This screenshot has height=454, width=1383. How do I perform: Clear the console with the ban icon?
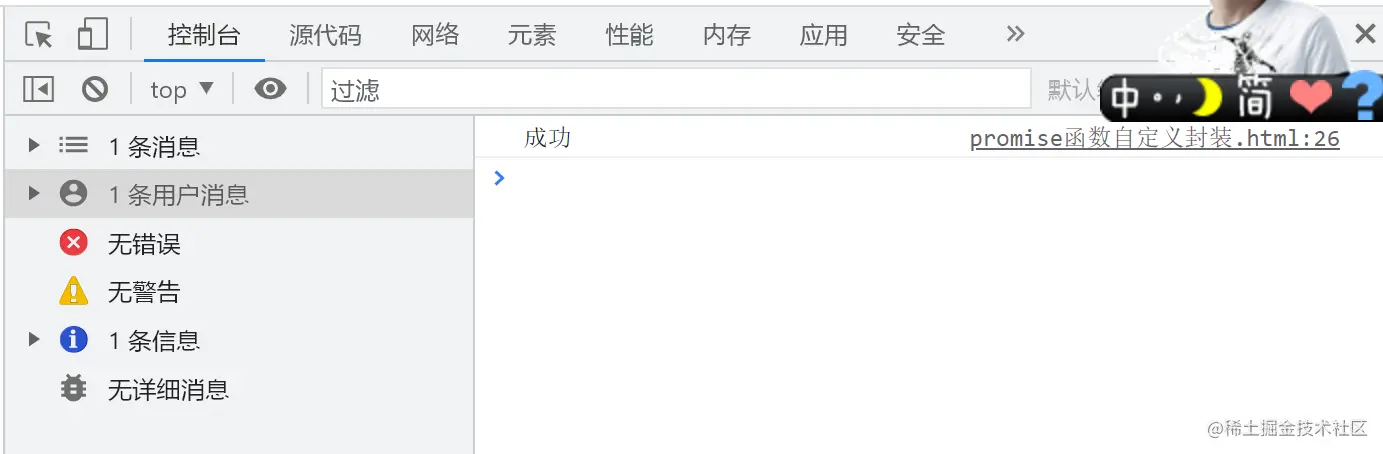[95, 89]
